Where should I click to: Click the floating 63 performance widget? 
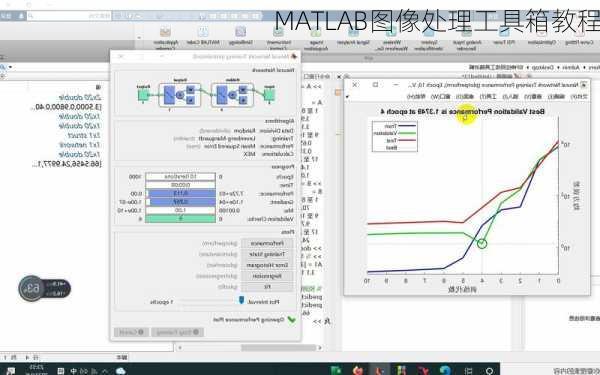tap(44, 288)
